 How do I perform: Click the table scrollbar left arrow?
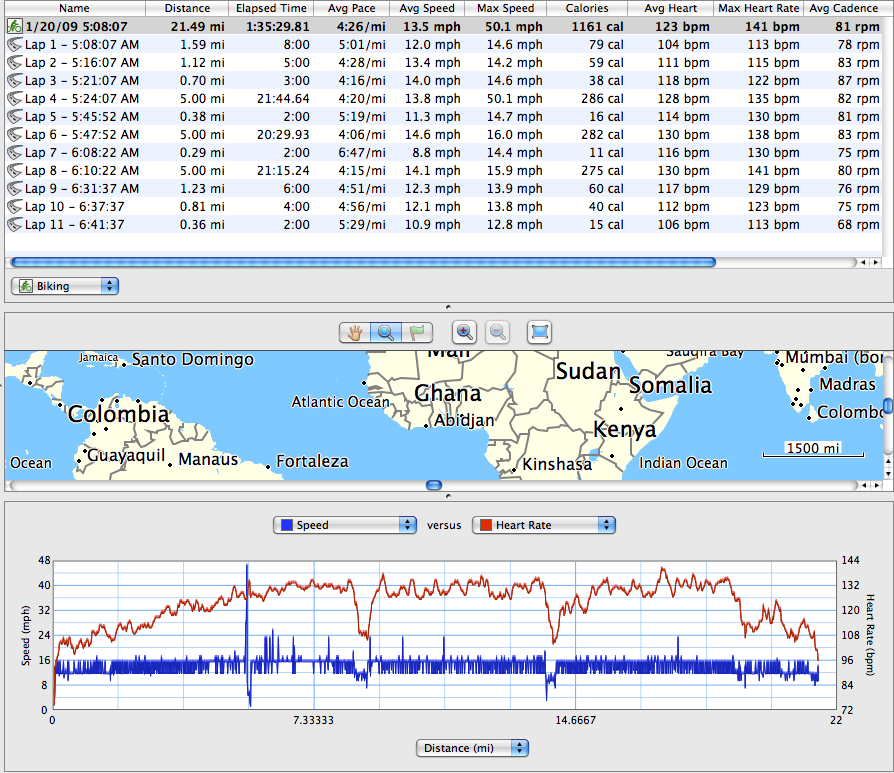coord(864,262)
